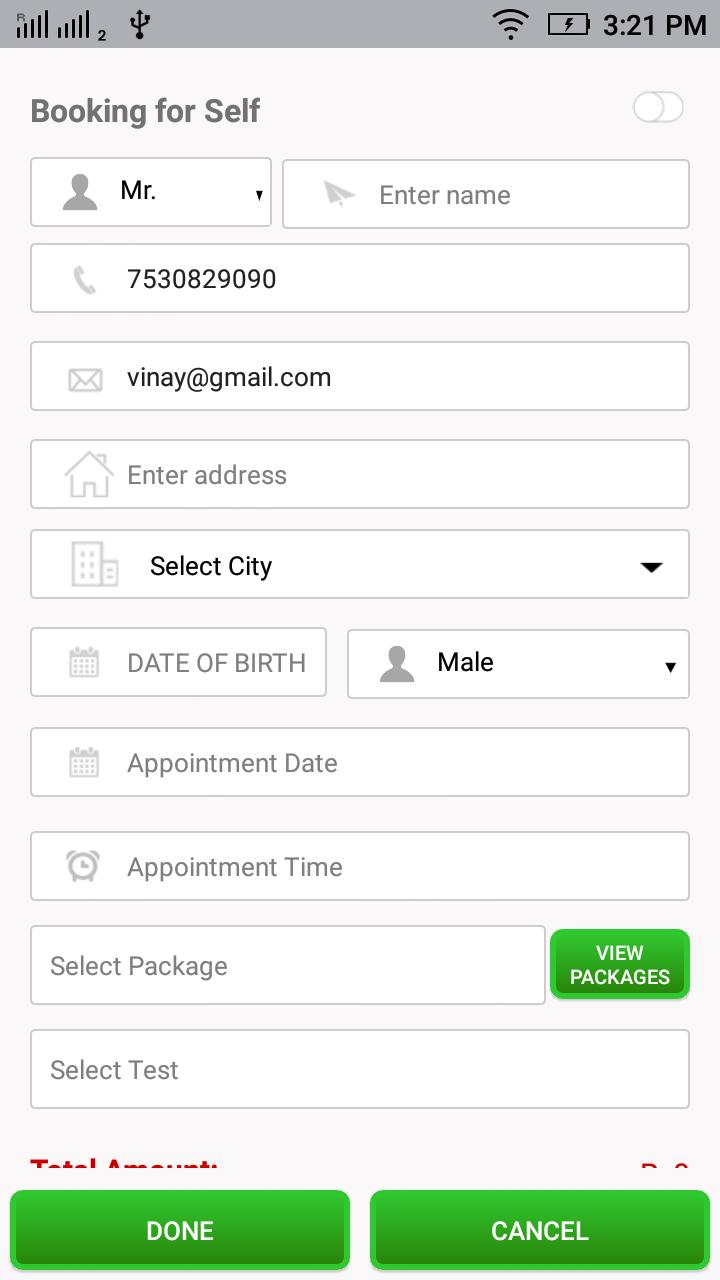Click the CANCEL button
The width and height of the screenshot is (720, 1280).
point(540,1230)
